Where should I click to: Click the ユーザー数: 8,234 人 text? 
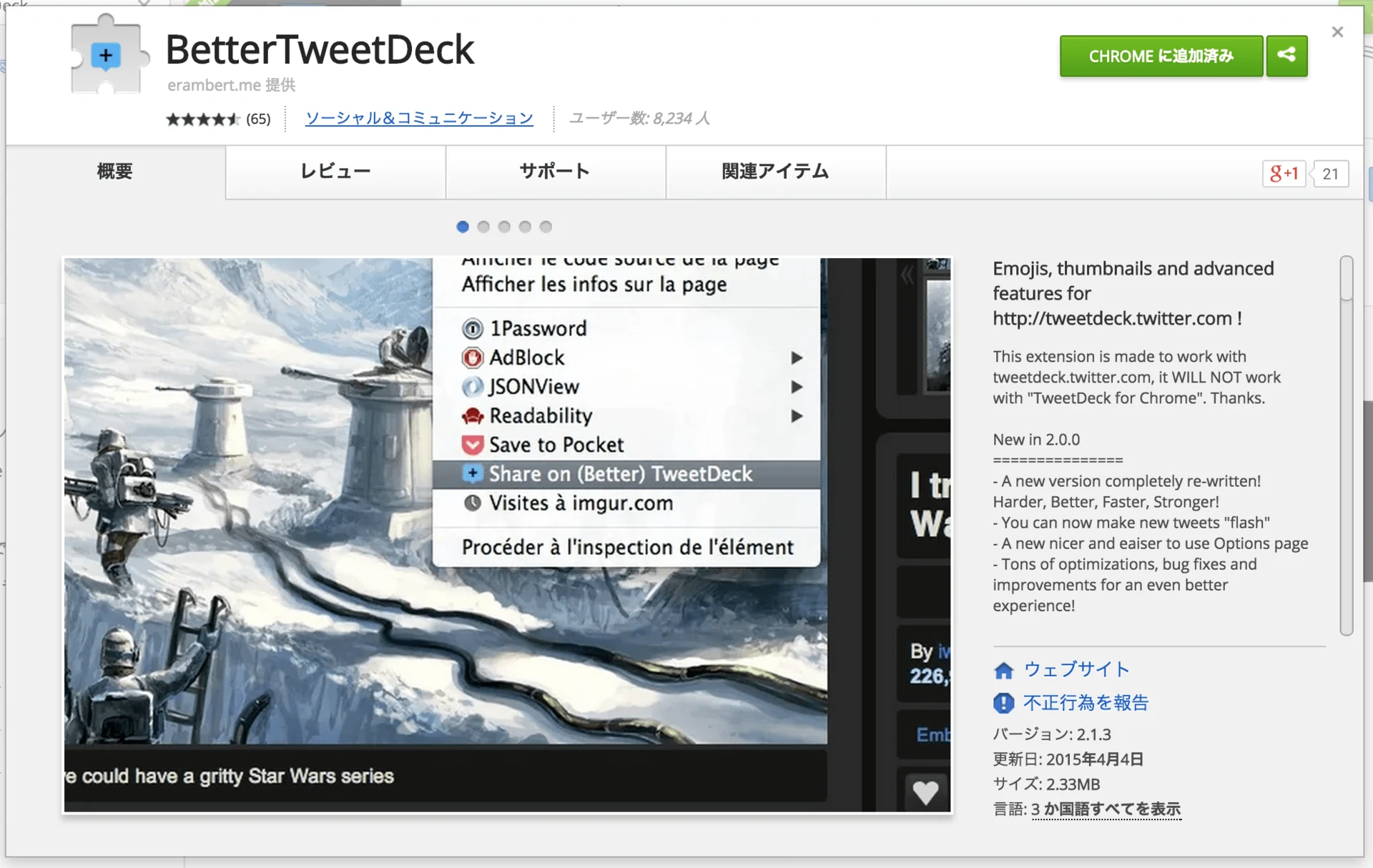pyautogui.click(x=639, y=119)
